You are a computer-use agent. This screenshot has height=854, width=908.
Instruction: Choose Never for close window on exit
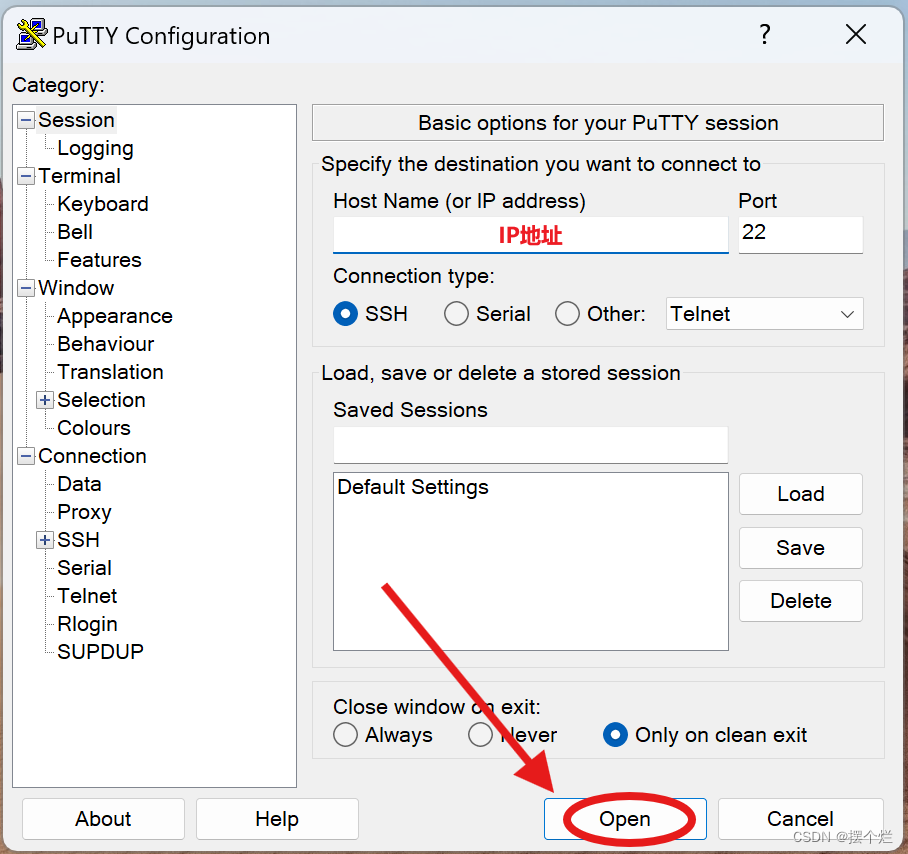click(x=481, y=735)
